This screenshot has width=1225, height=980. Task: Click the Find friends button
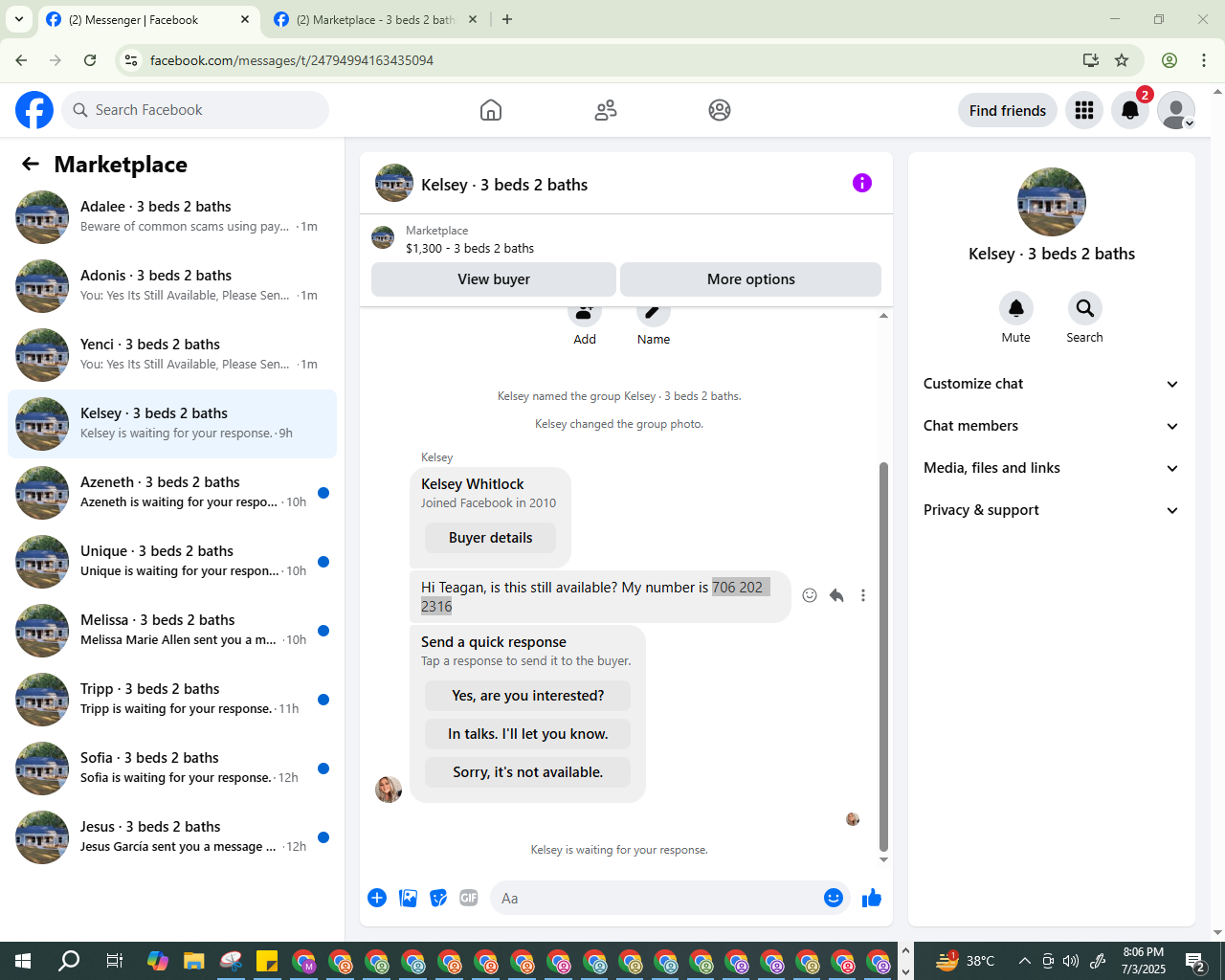pyautogui.click(x=1008, y=110)
